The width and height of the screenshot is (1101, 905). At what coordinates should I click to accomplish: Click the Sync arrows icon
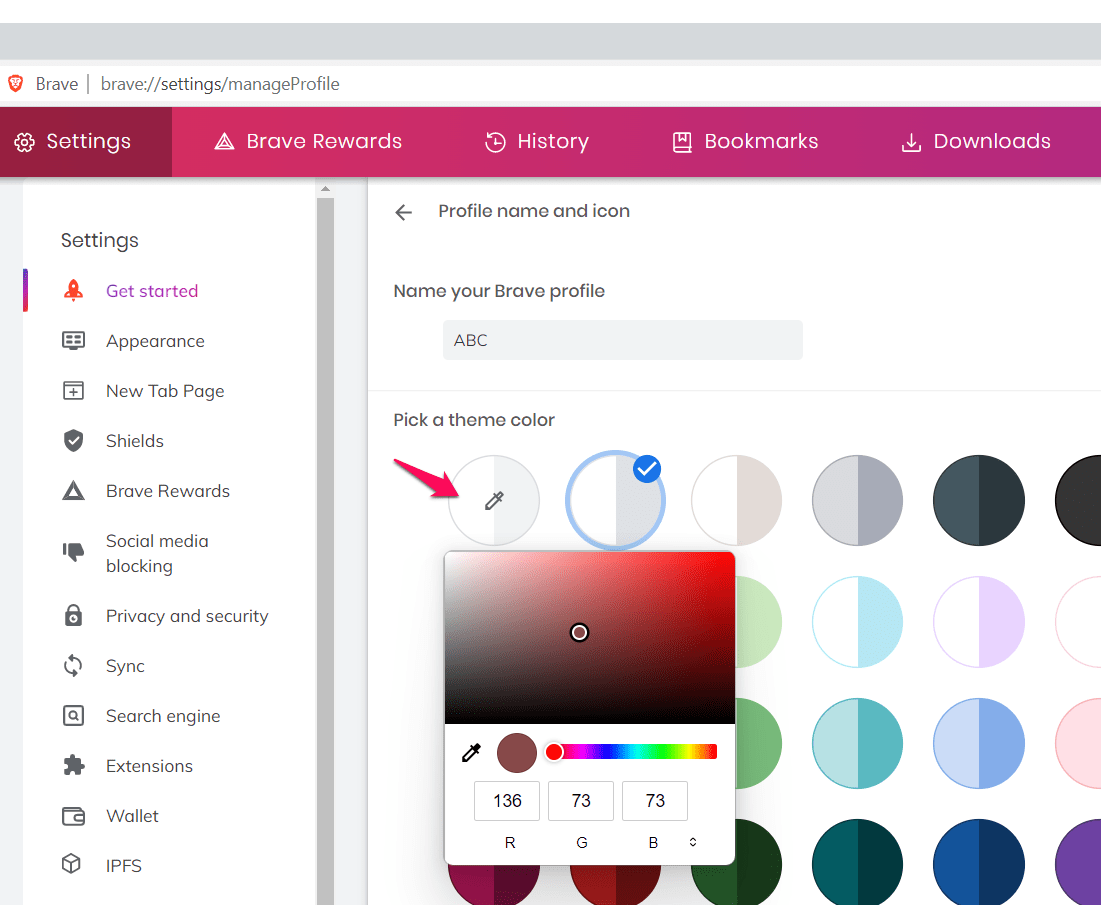pyautogui.click(x=73, y=665)
